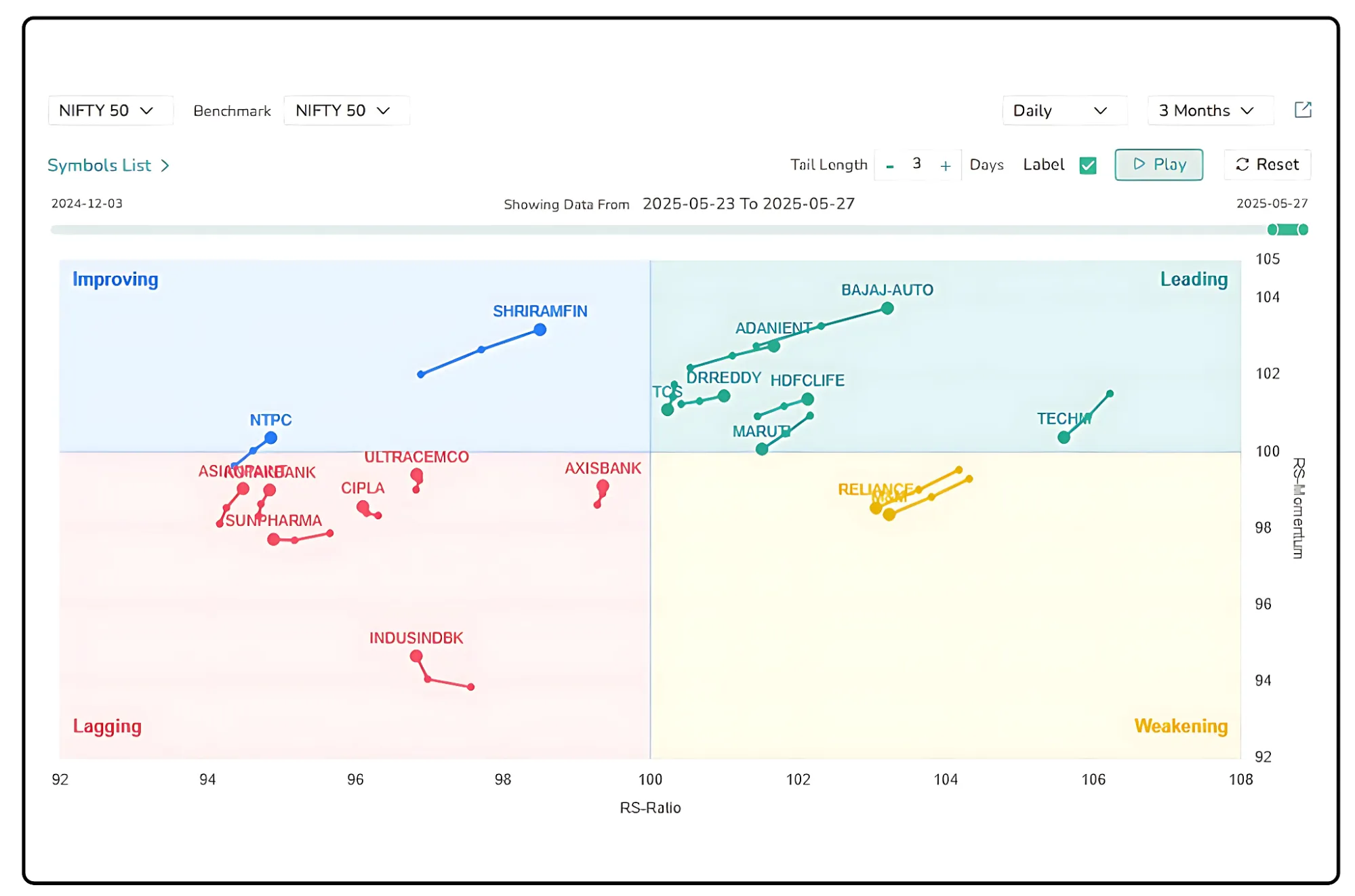
Task: Click the Reset button
Action: coord(1266,165)
